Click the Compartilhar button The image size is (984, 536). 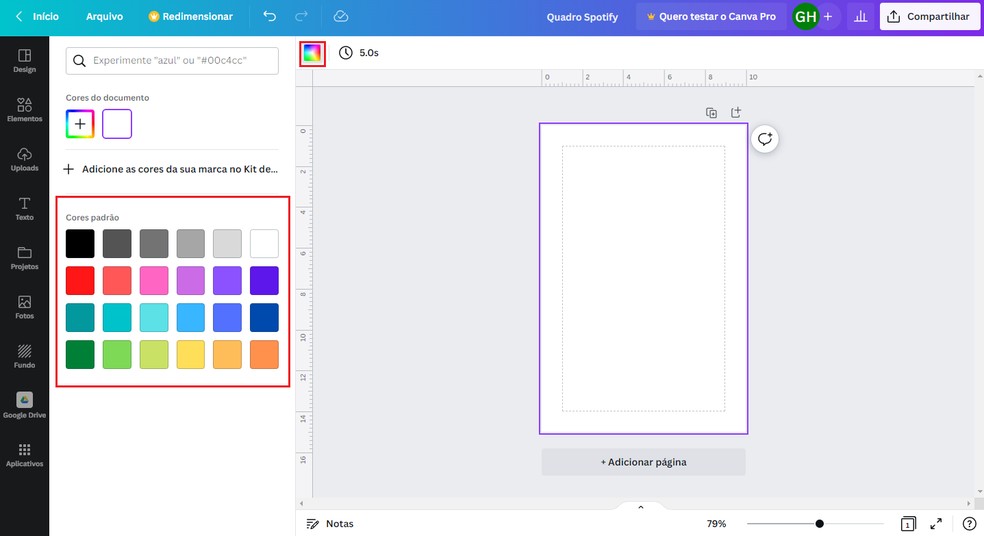(x=930, y=17)
